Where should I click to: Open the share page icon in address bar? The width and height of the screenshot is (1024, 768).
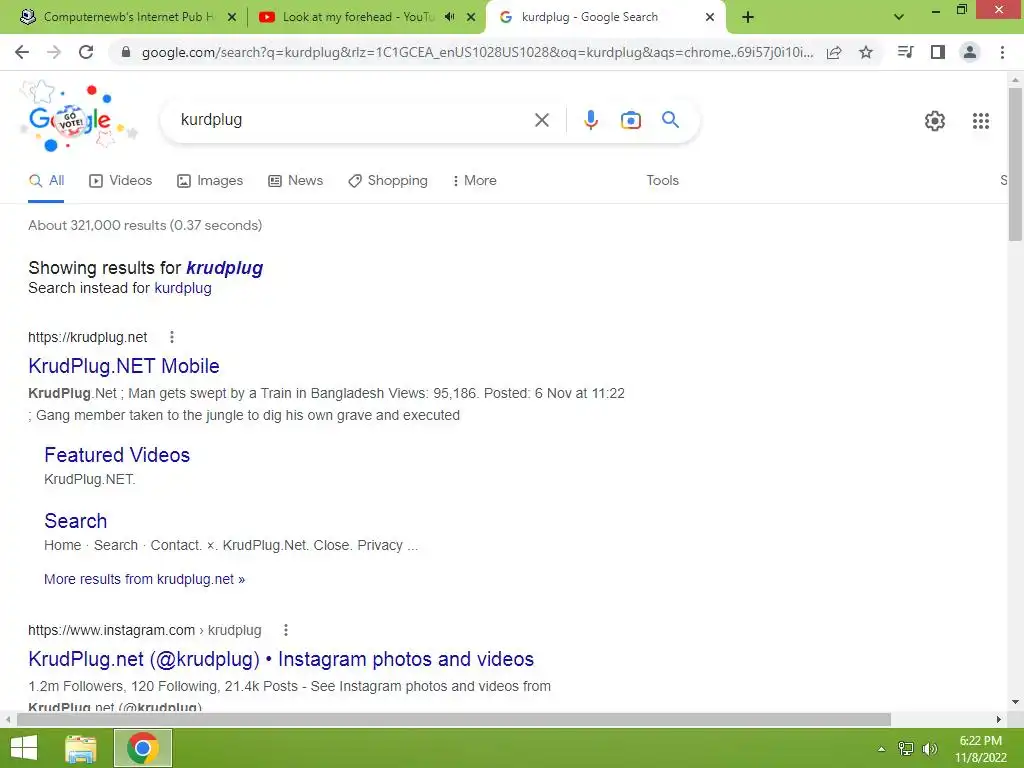pos(834,52)
